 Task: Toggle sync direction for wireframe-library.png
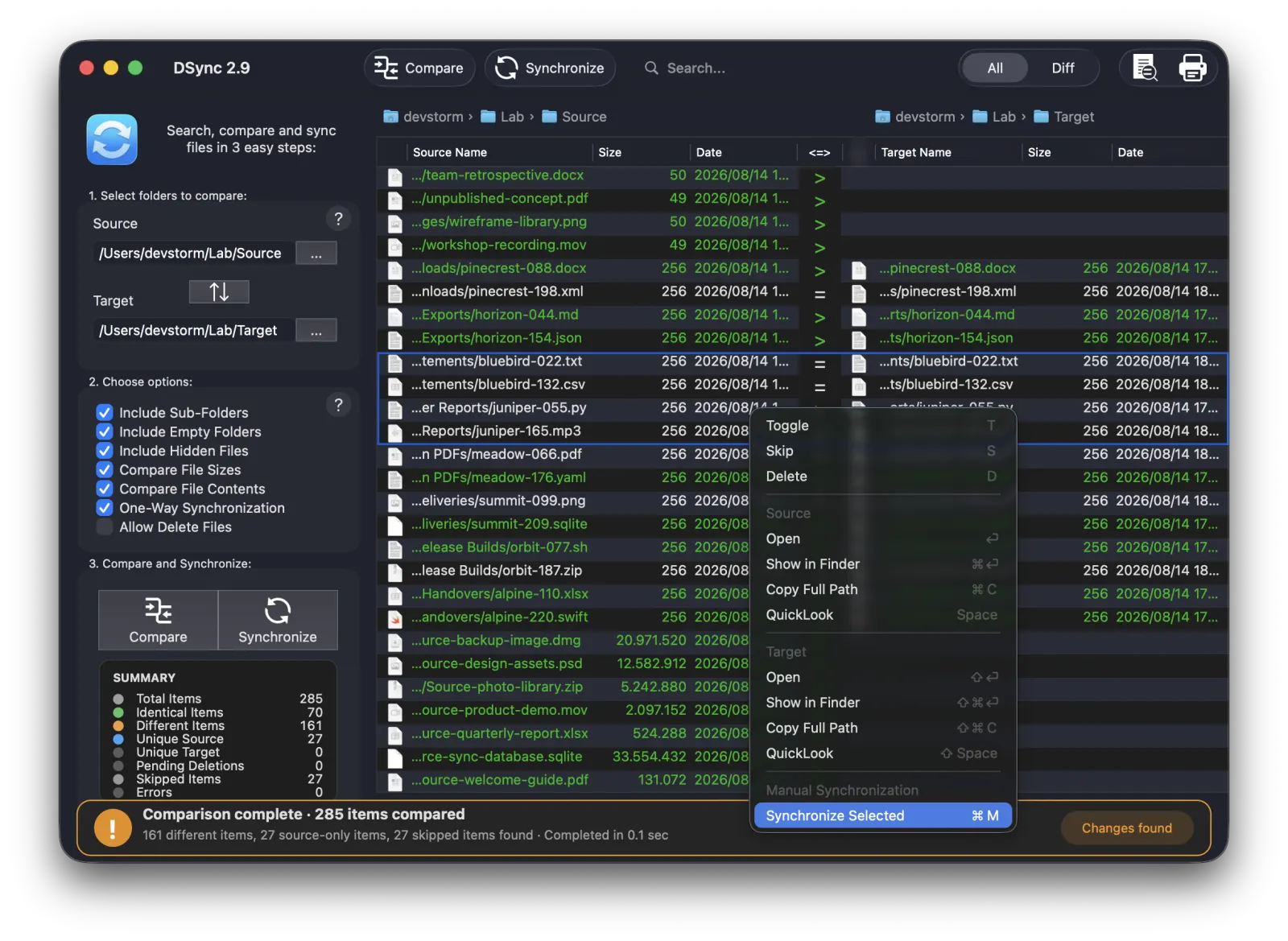tap(819, 225)
